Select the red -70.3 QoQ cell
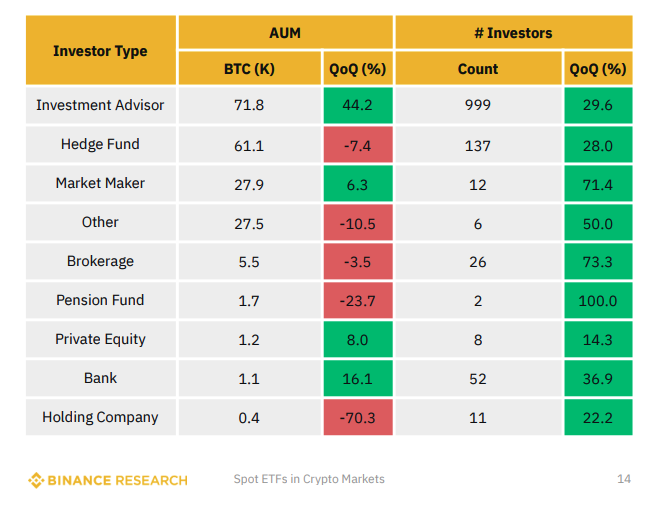Viewport: 661px width, 517px height. [x=357, y=417]
